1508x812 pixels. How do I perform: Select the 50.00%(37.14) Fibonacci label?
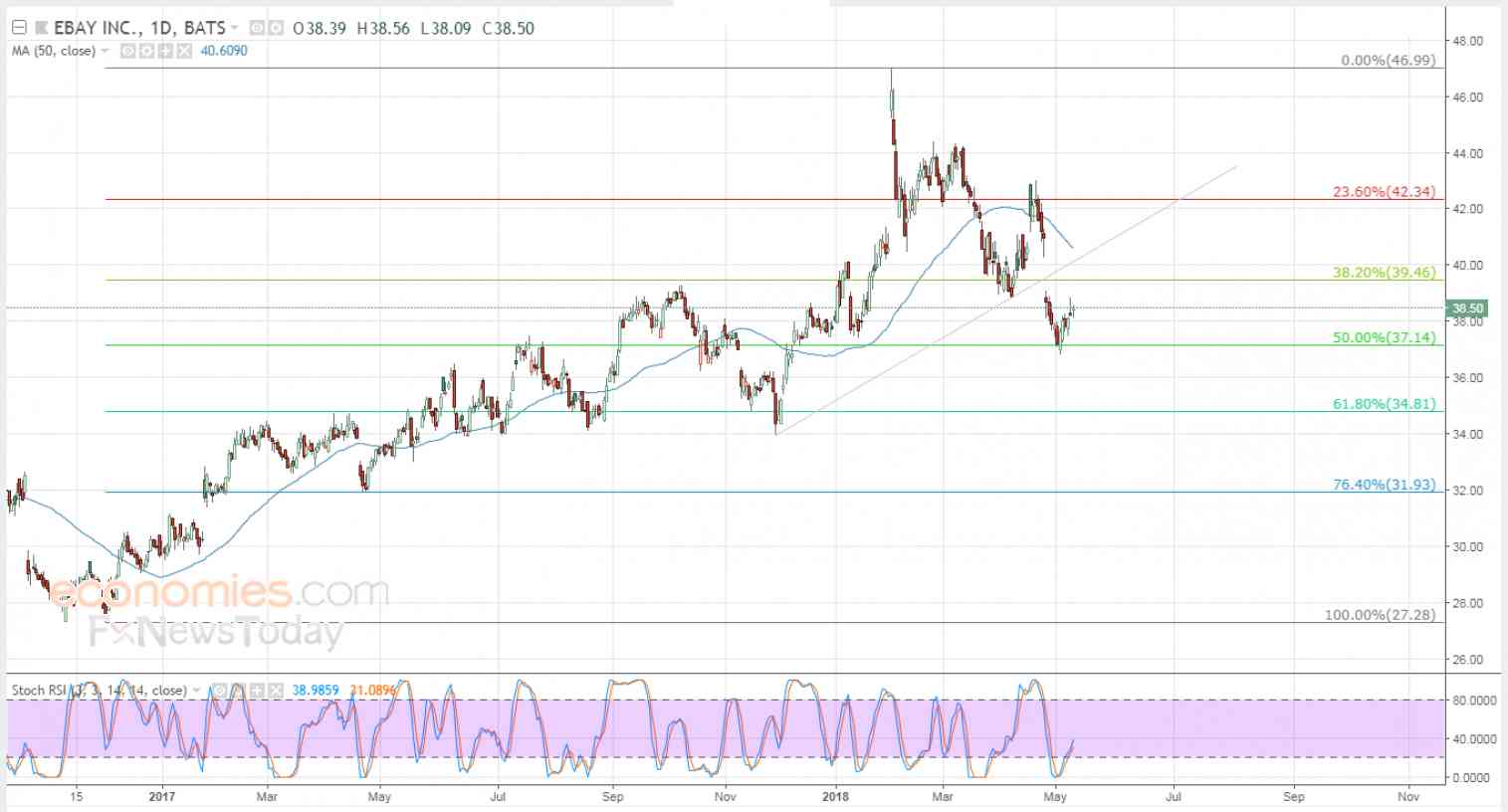1384,338
